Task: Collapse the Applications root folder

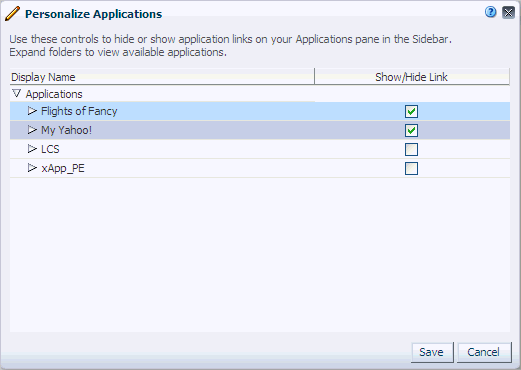Action: click(16, 93)
